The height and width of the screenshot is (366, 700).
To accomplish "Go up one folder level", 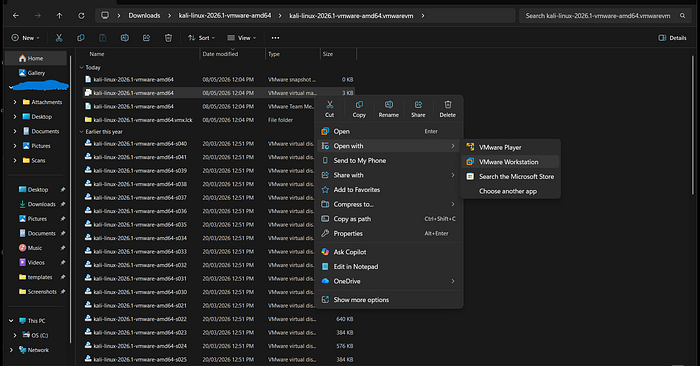I will [x=59, y=16].
